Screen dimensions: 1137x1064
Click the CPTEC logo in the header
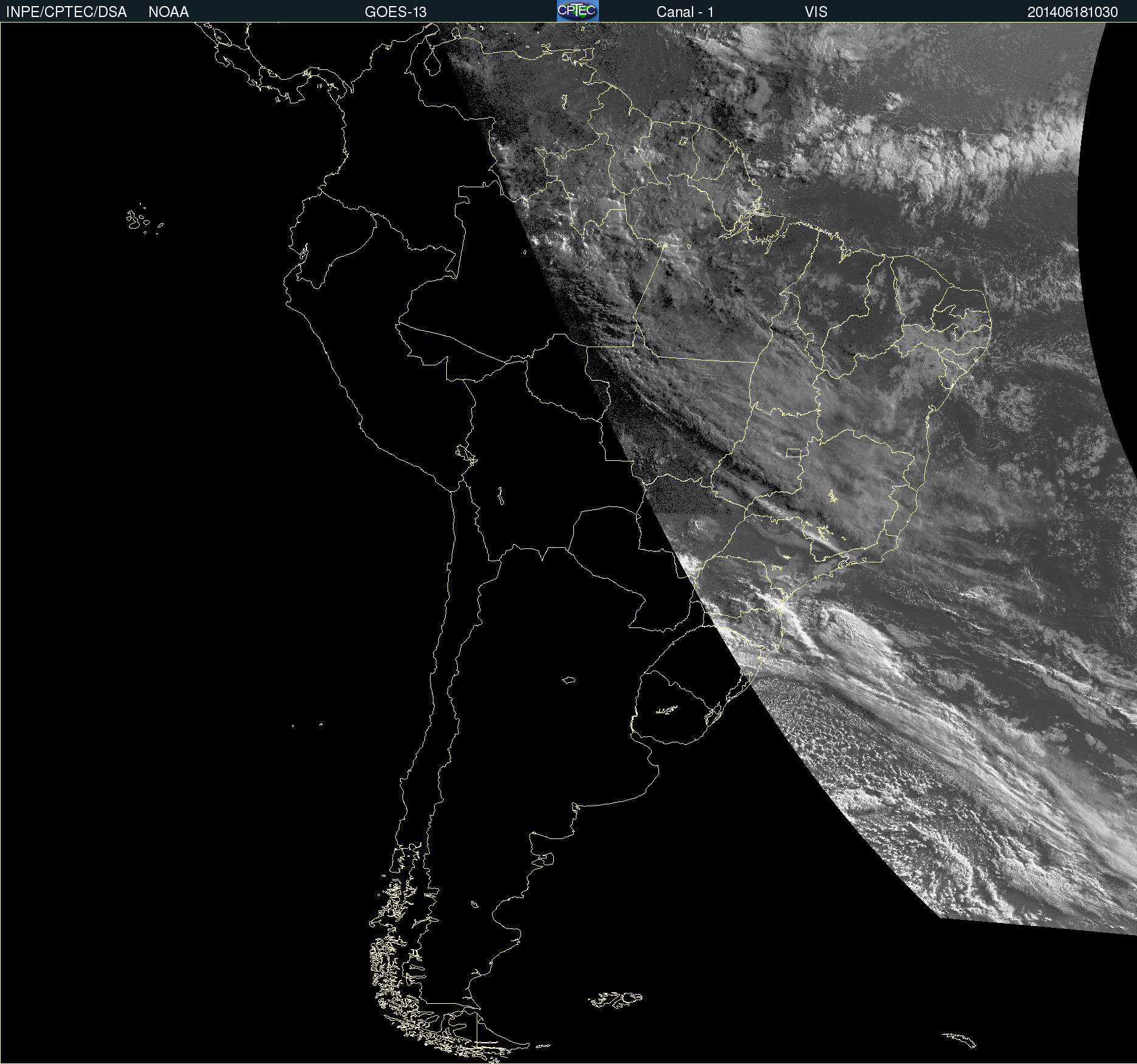point(577,11)
